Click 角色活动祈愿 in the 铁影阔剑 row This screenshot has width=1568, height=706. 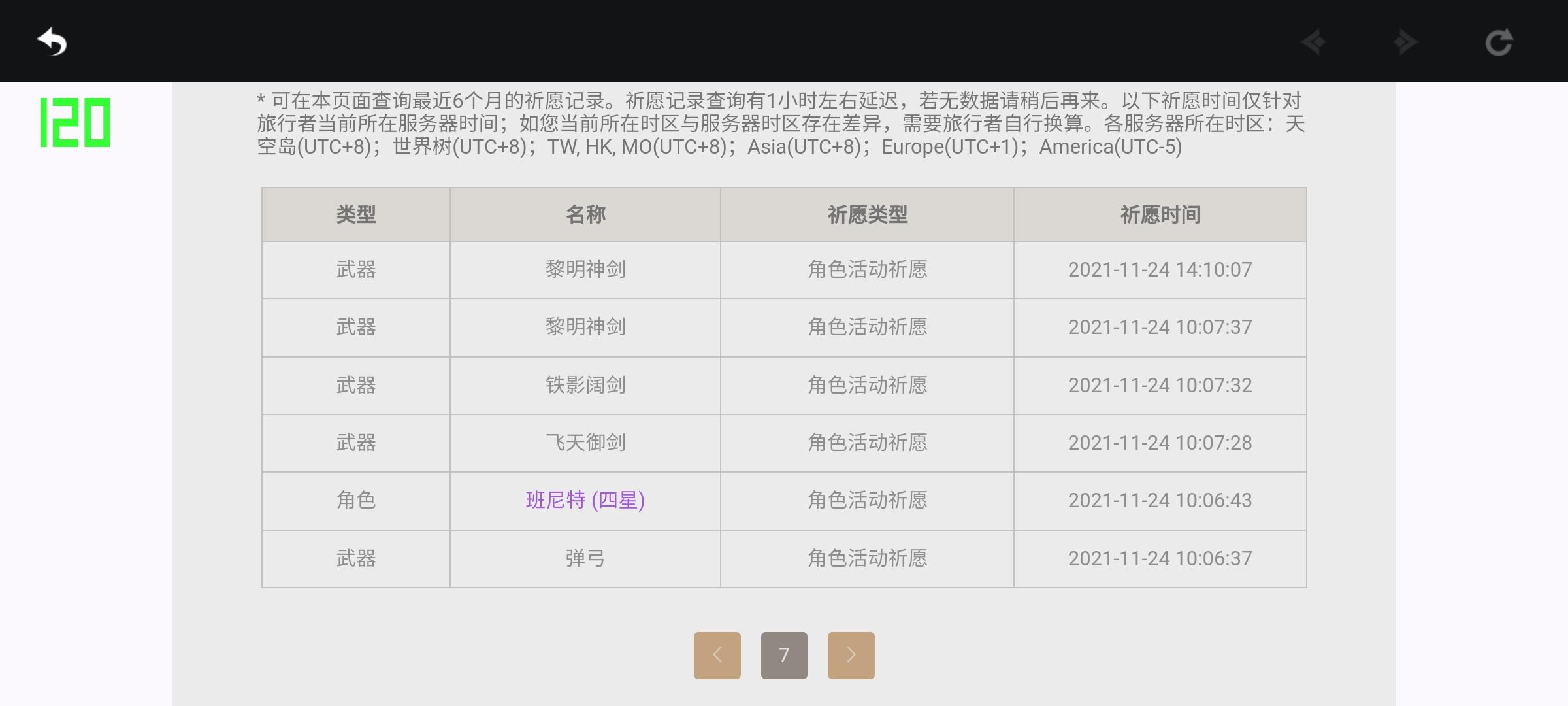pos(867,385)
